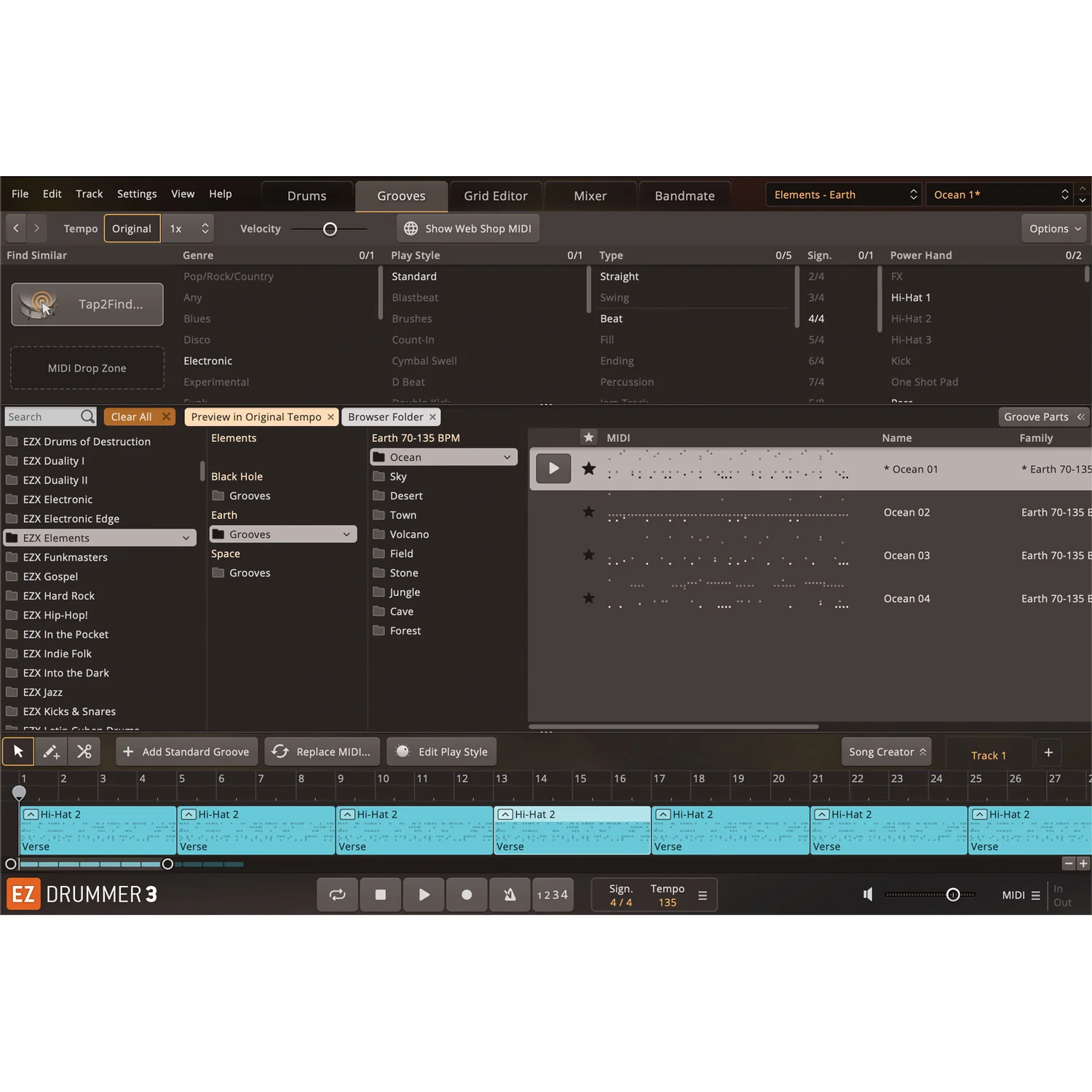Select the Straight type filter

(x=620, y=277)
